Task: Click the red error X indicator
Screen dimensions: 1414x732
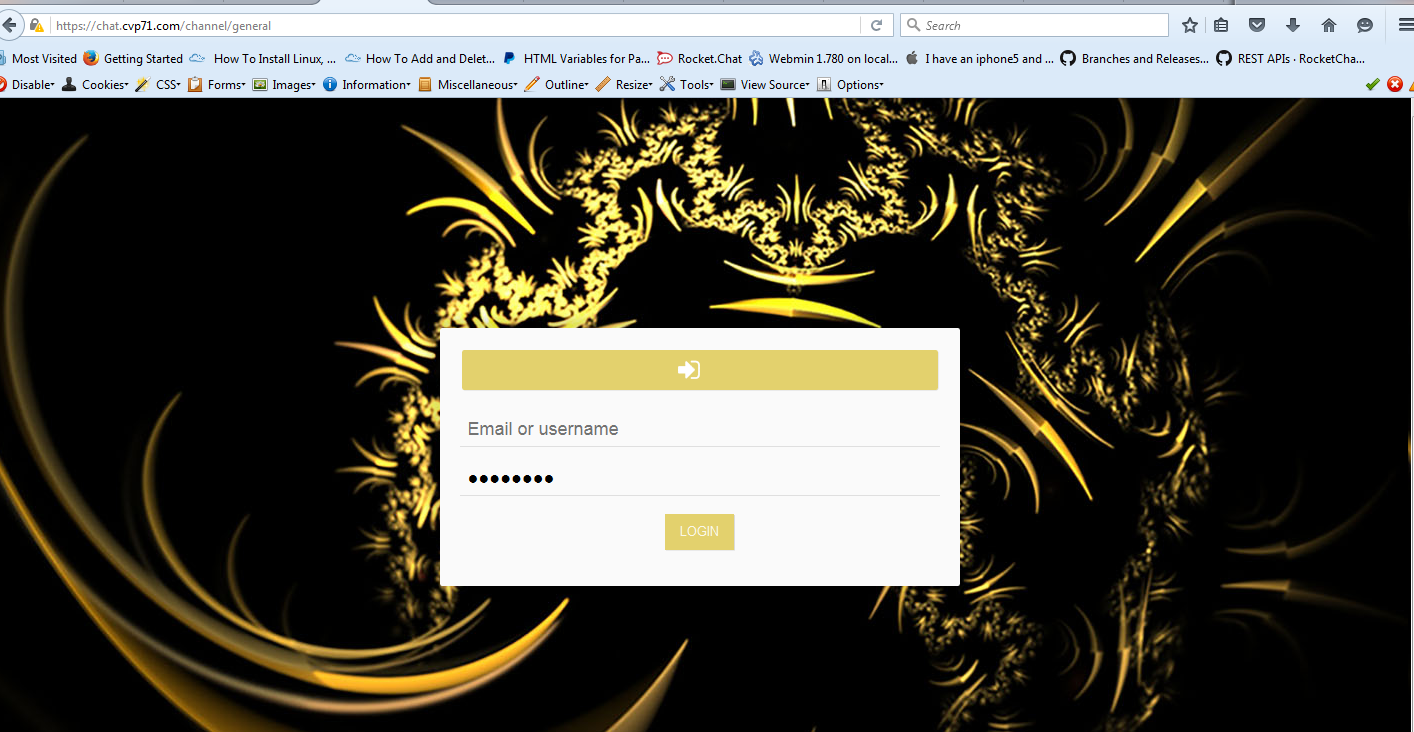Action: pyautogui.click(x=1395, y=85)
